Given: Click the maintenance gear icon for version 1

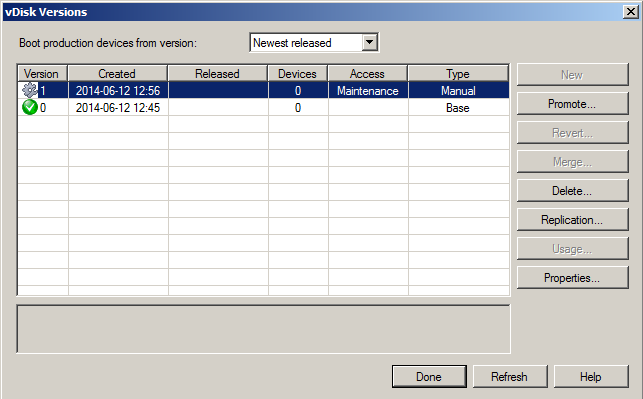Looking at the screenshot, I should 30,90.
